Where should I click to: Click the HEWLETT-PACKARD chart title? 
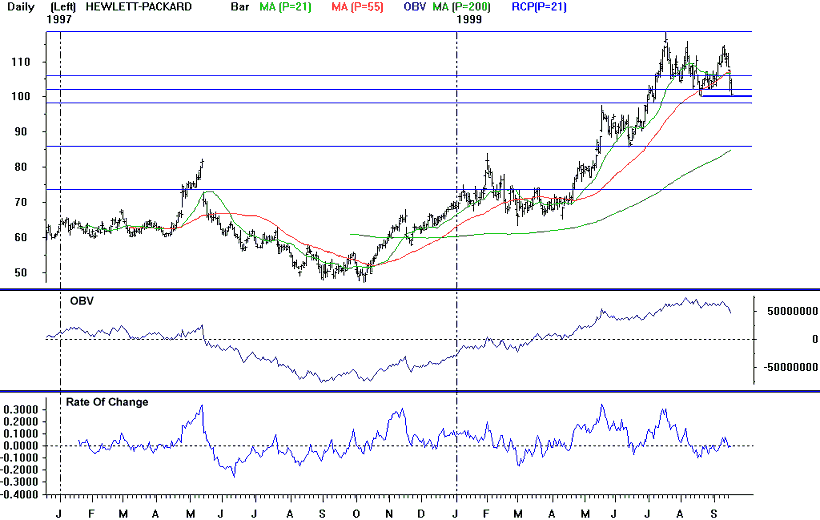139,7
